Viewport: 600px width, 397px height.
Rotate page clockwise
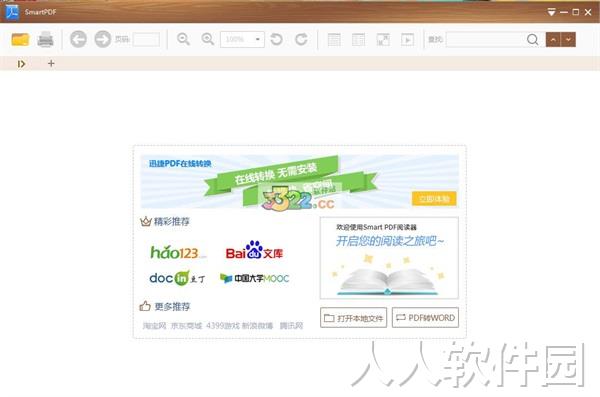click(x=301, y=39)
